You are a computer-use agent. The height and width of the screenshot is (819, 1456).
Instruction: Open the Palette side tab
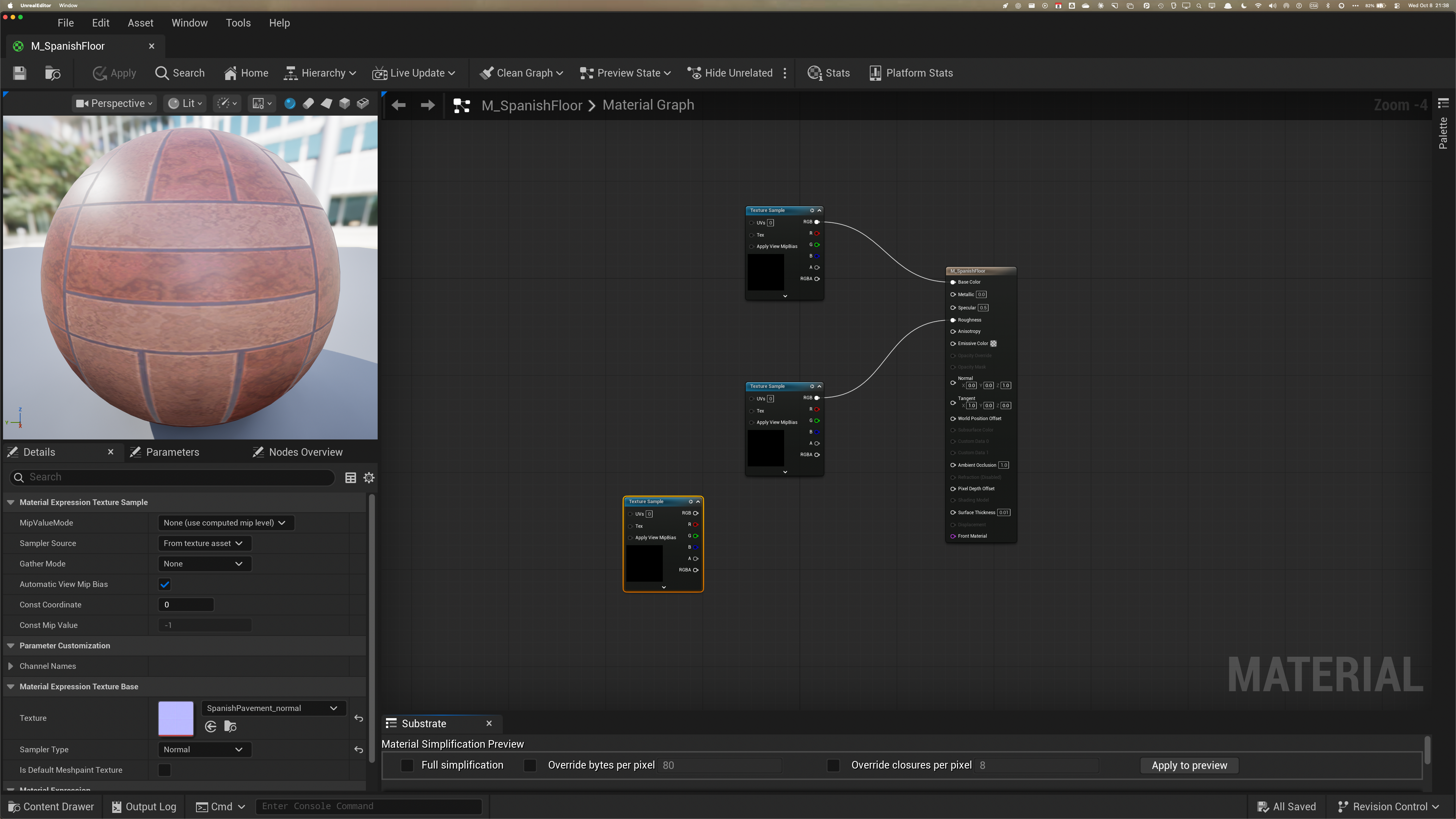(1443, 133)
